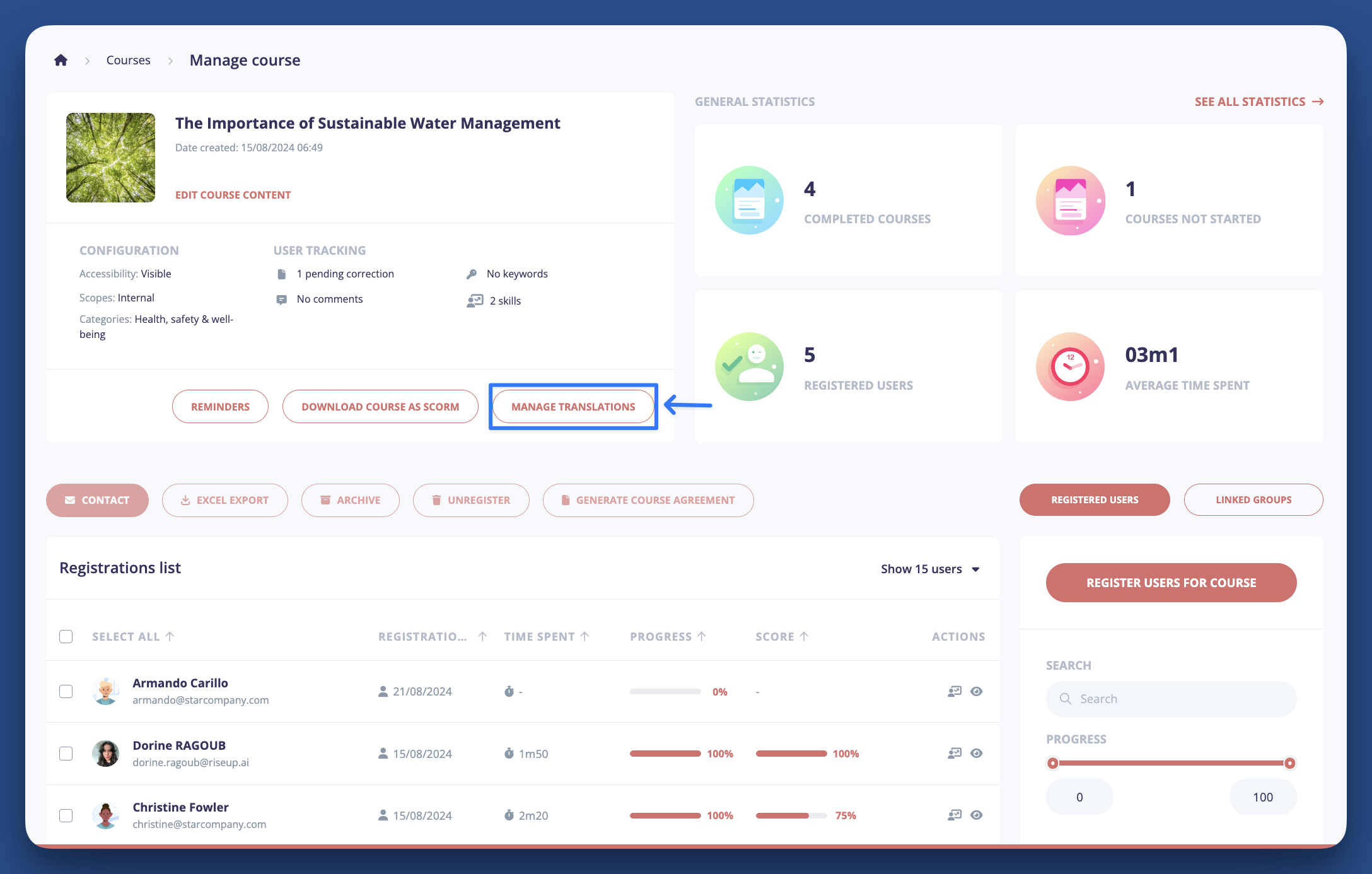Tick the checkbox for Armando Carillo
This screenshot has height=874, width=1372.
(66, 691)
